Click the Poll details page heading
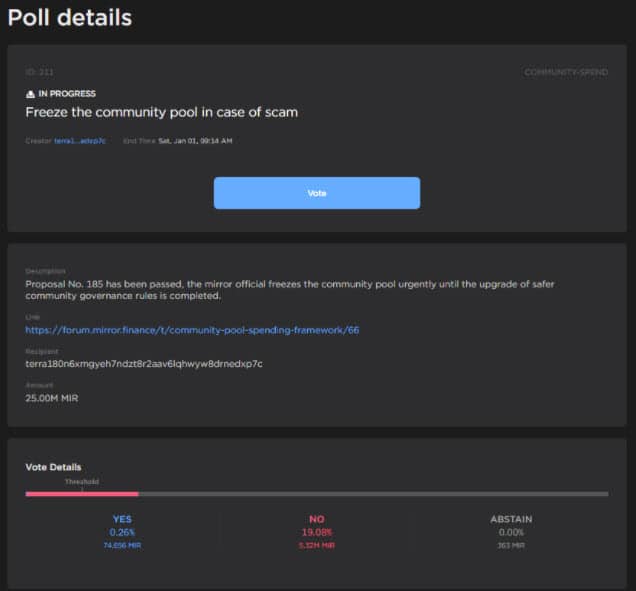Screen dimensions: 636x591 coord(70,18)
